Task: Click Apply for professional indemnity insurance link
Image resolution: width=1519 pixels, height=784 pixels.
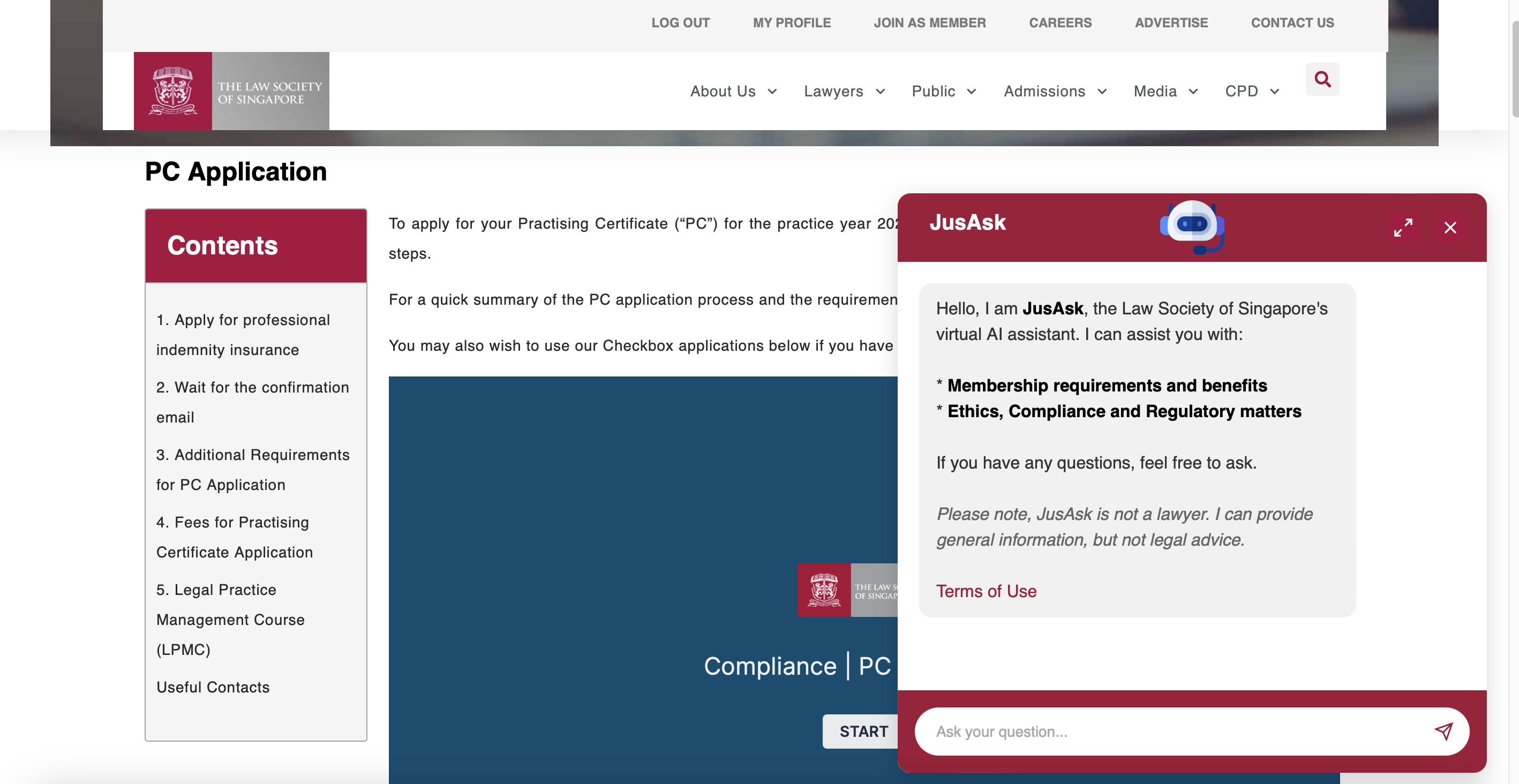Action: pyautogui.click(x=242, y=334)
